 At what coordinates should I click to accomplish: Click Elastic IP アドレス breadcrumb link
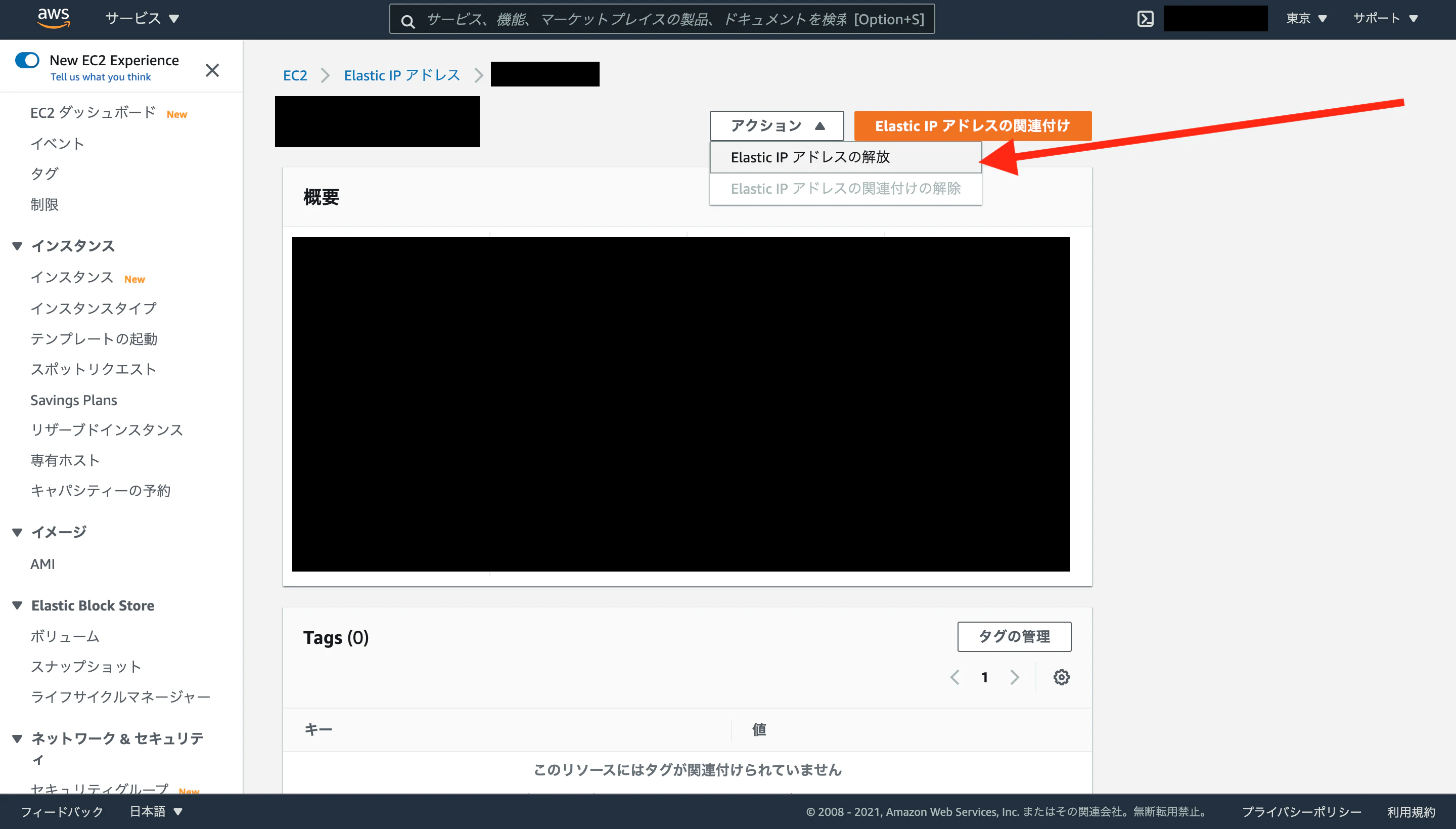click(402, 75)
